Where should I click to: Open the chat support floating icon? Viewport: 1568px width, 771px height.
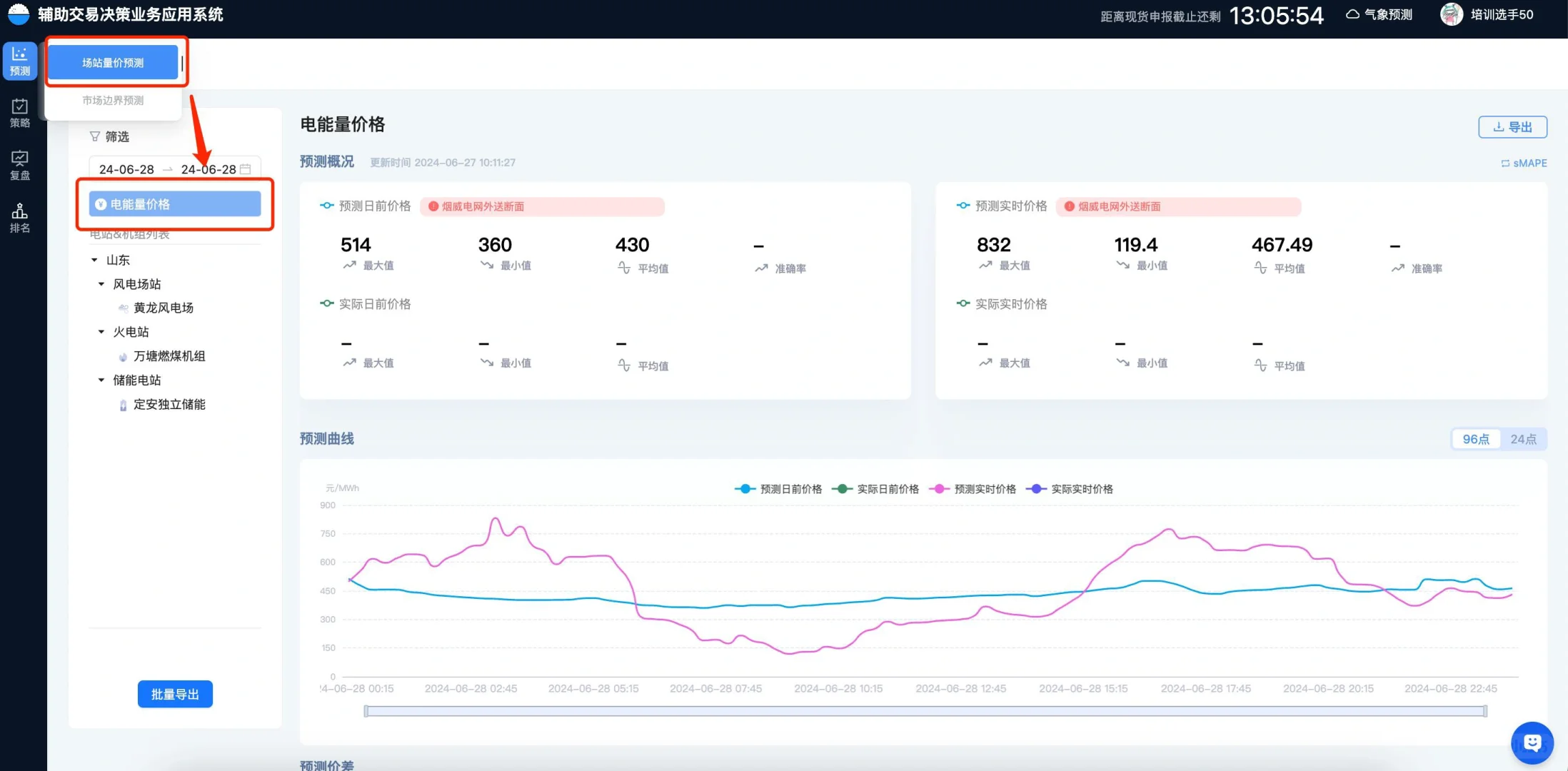(x=1532, y=743)
